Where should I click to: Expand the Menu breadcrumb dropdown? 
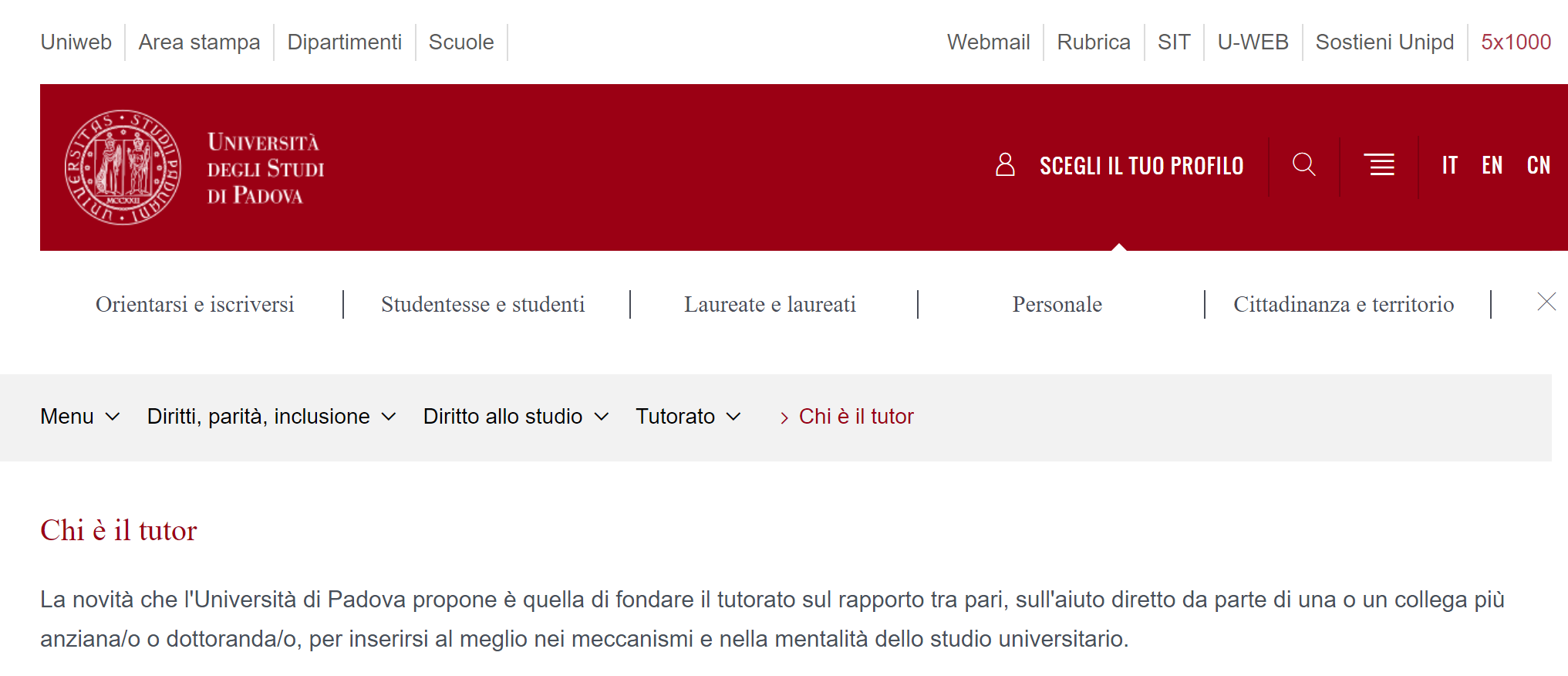pyautogui.click(x=80, y=417)
